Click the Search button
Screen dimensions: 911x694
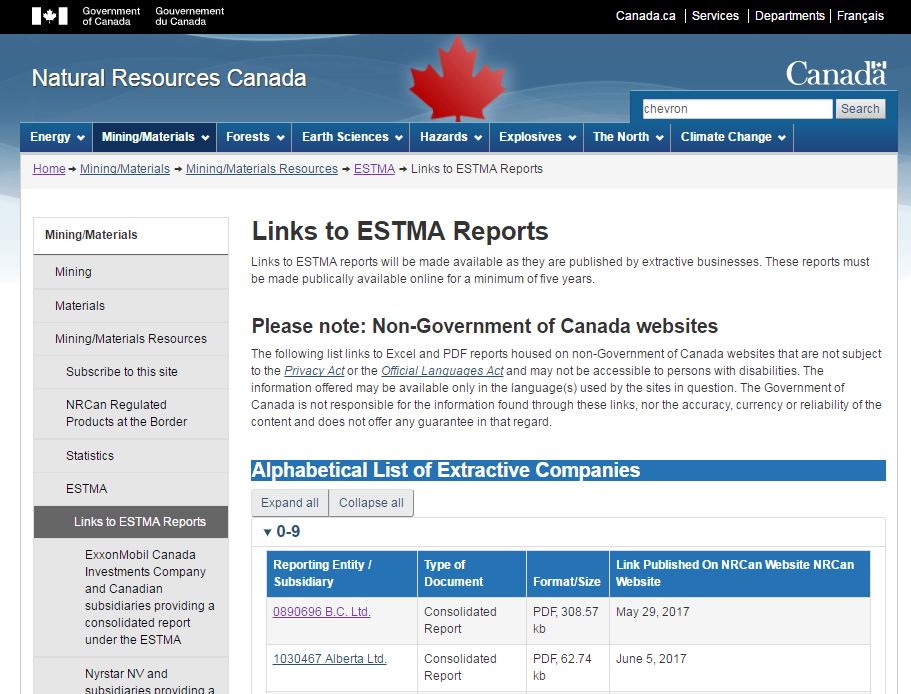click(x=860, y=109)
